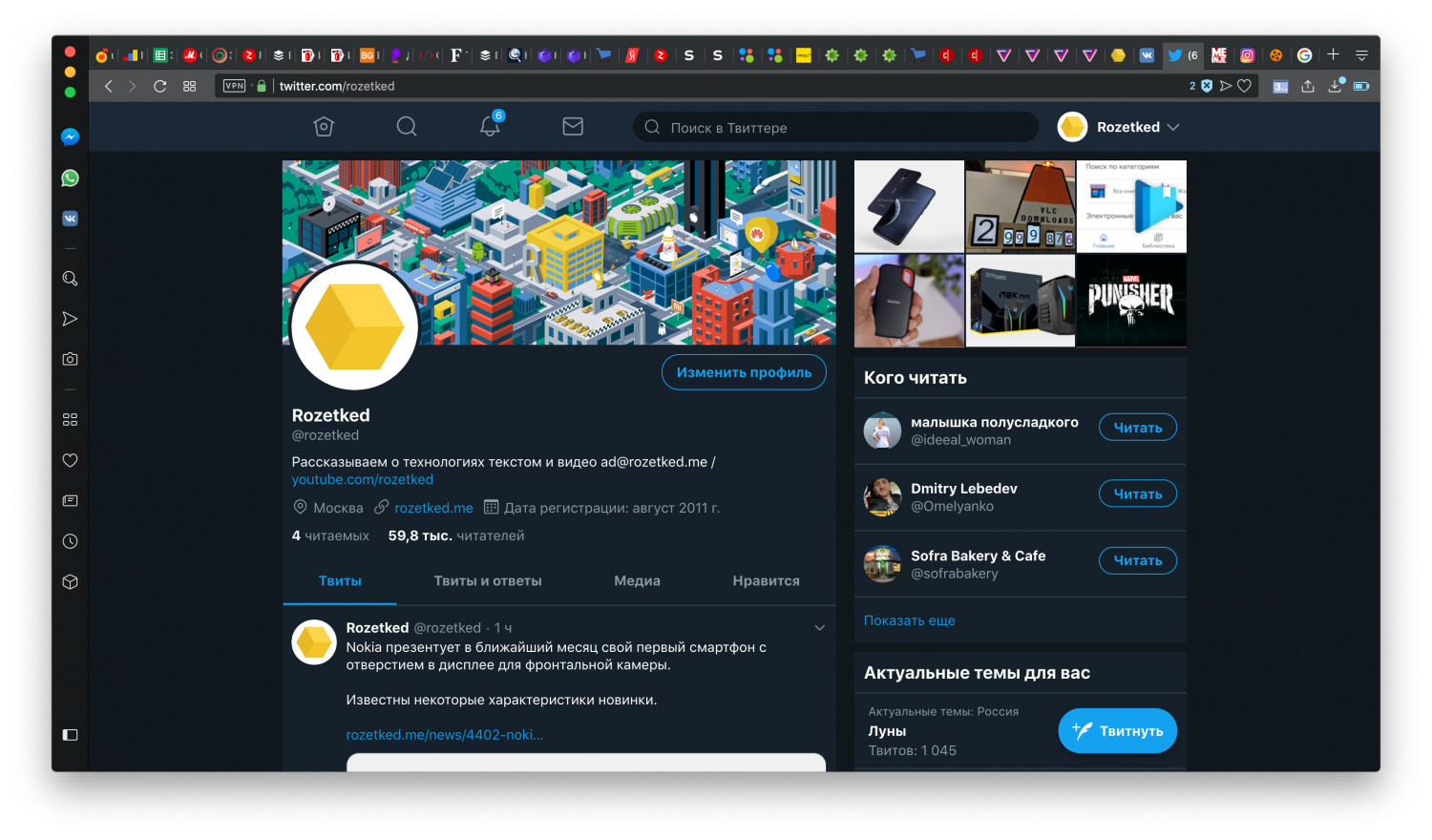Screen dimensions: 1432x840
Task: Open the Луны trending topic
Action: point(887,731)
